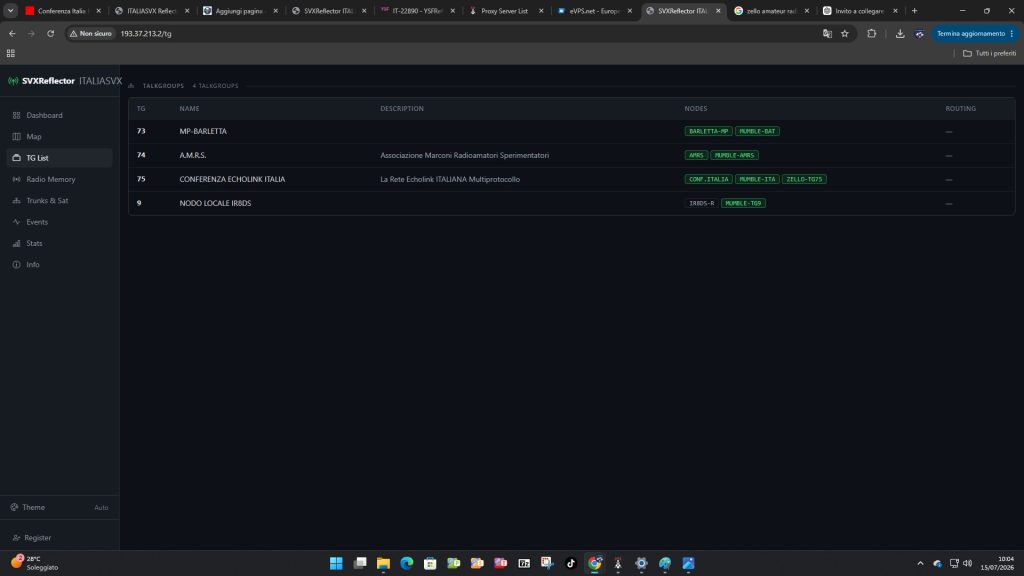Open the browser extensions puzzle icon
The width and height of the screenshot is (1024, 576).
(x=871, y=33)
